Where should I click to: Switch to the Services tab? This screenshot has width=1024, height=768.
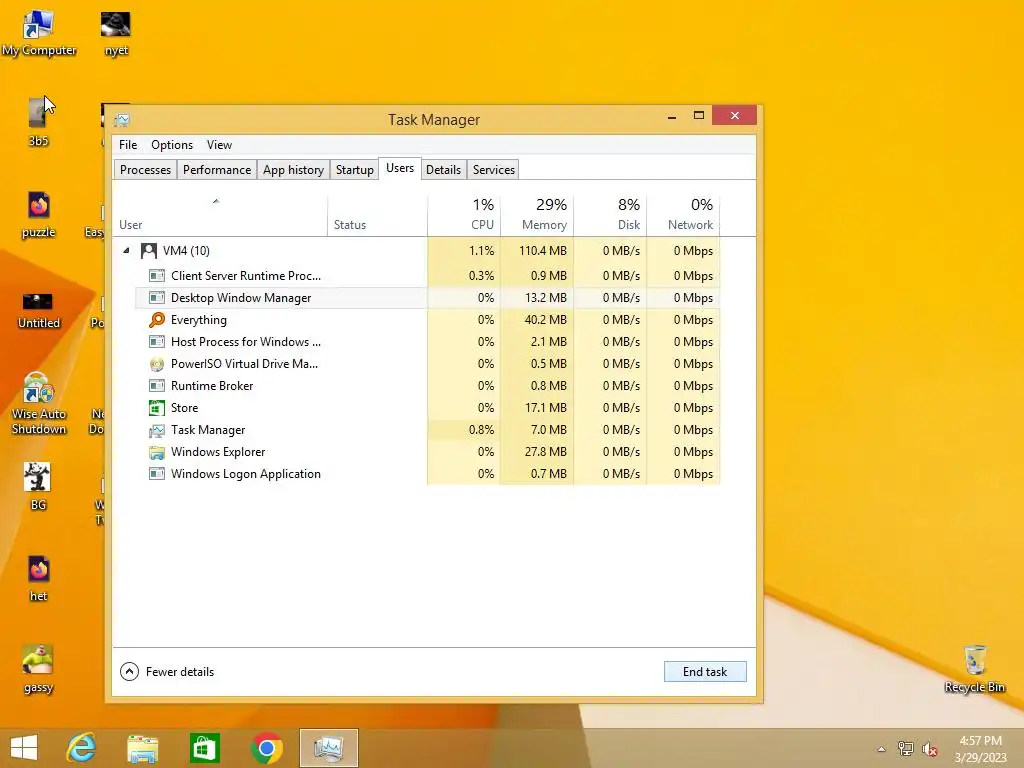[x=494, y=170]
